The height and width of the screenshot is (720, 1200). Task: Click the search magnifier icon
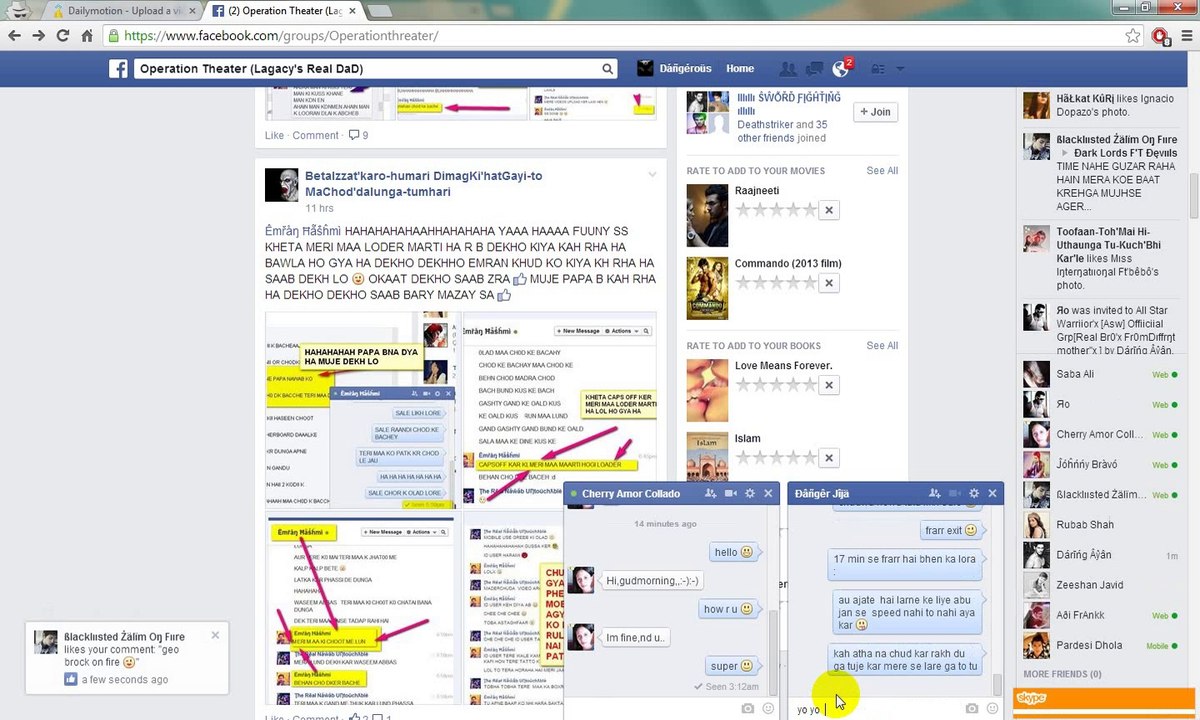(607, 69)
